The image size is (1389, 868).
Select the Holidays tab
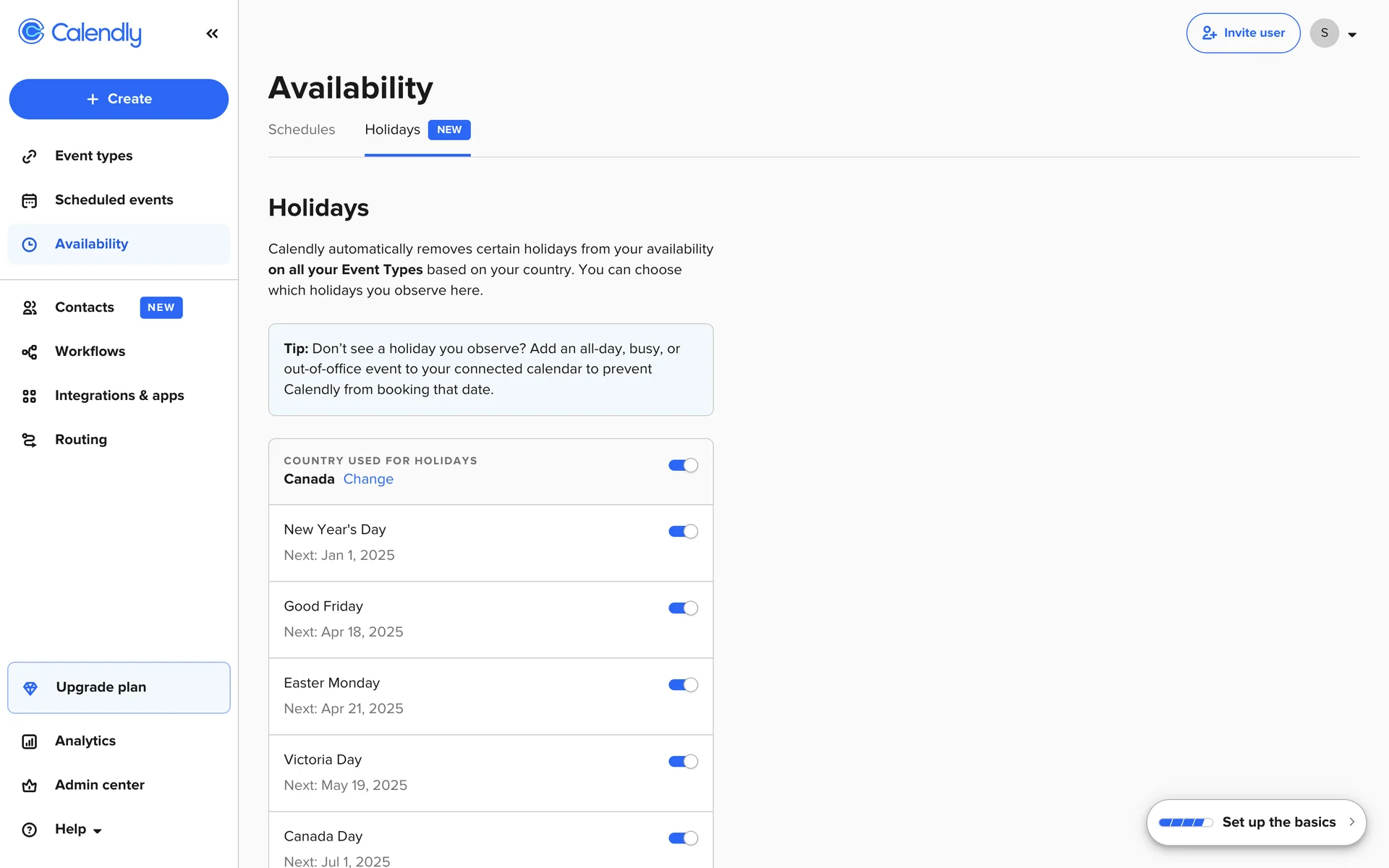[392, 129]
